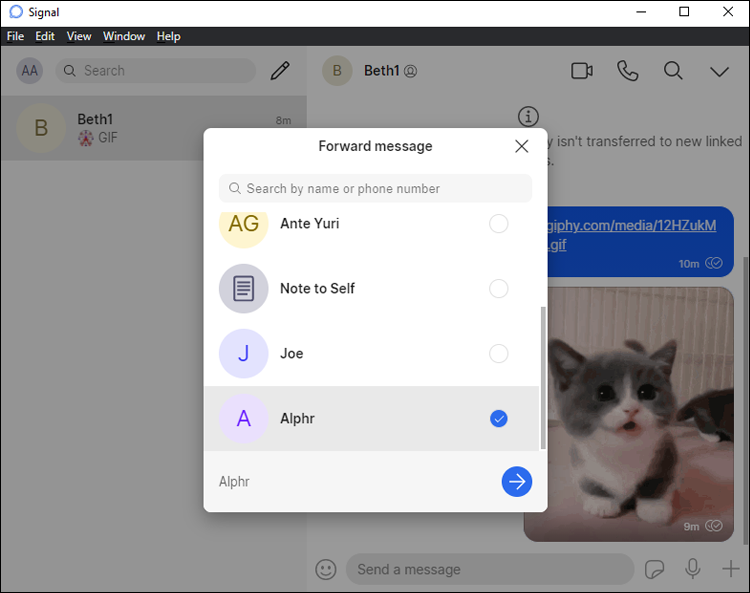The width and height of the screenshot is (750, 593).
Task: Start a voice call with Beth1
Action: click(628, 71)
